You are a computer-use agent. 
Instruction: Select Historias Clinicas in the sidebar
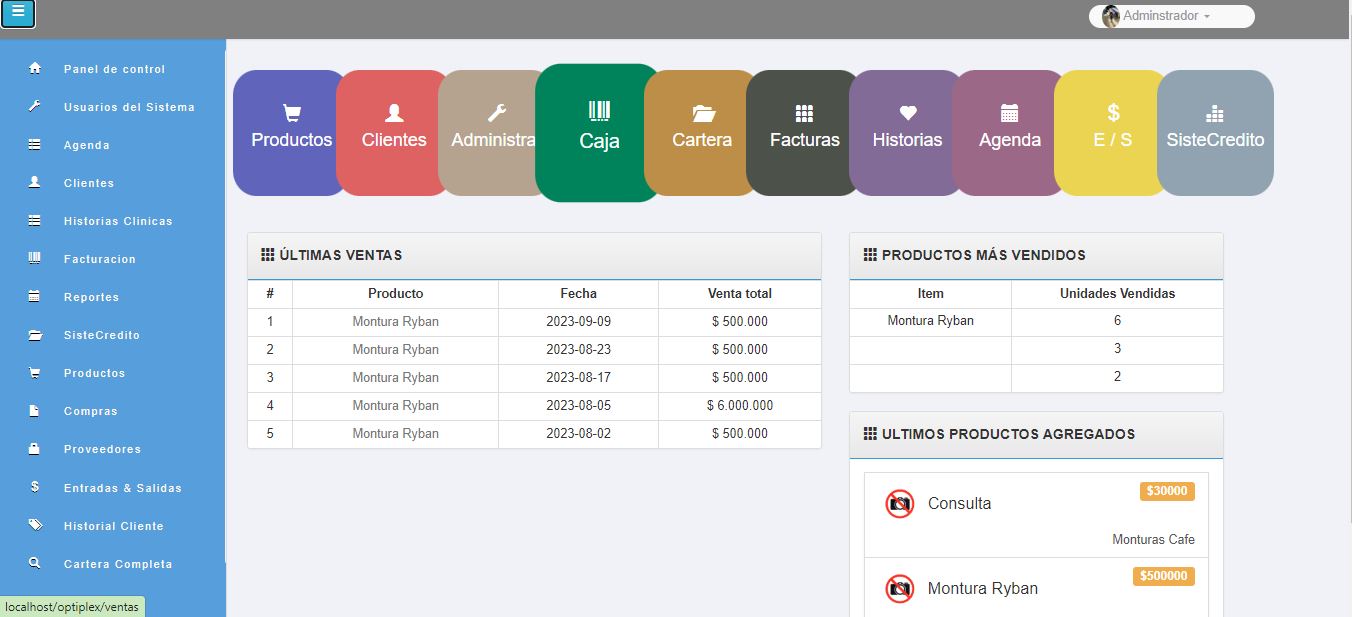click(x=118, y=221)
